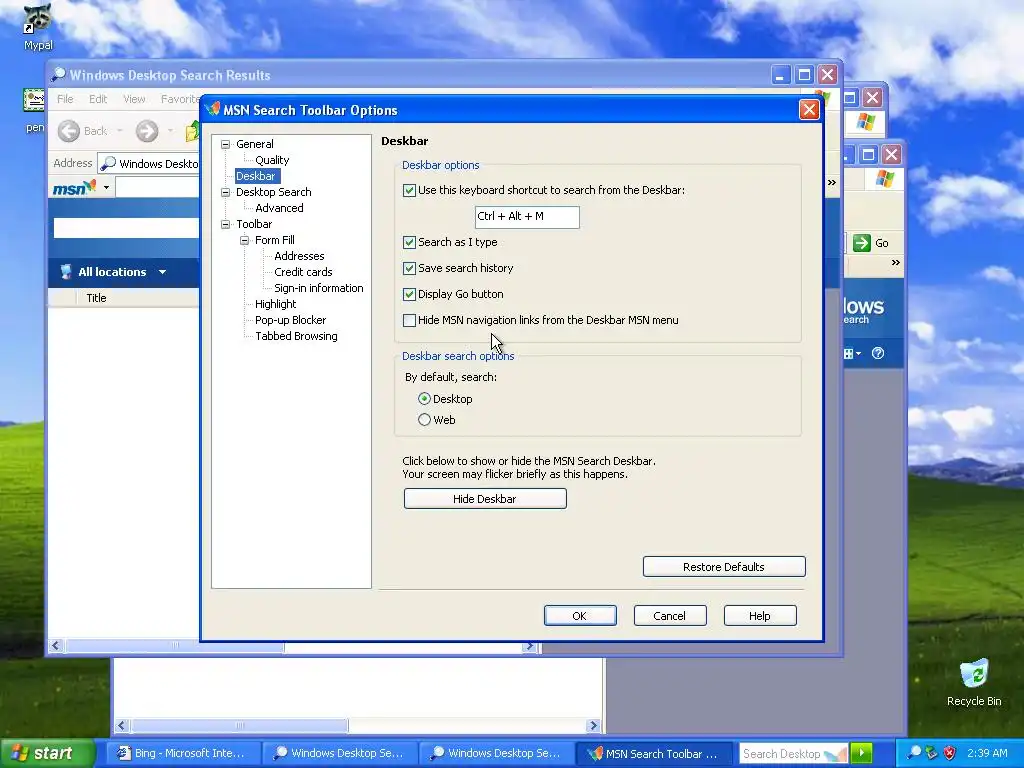Enable Hide MSN navigation links checkbox

[x=409, y=321]
